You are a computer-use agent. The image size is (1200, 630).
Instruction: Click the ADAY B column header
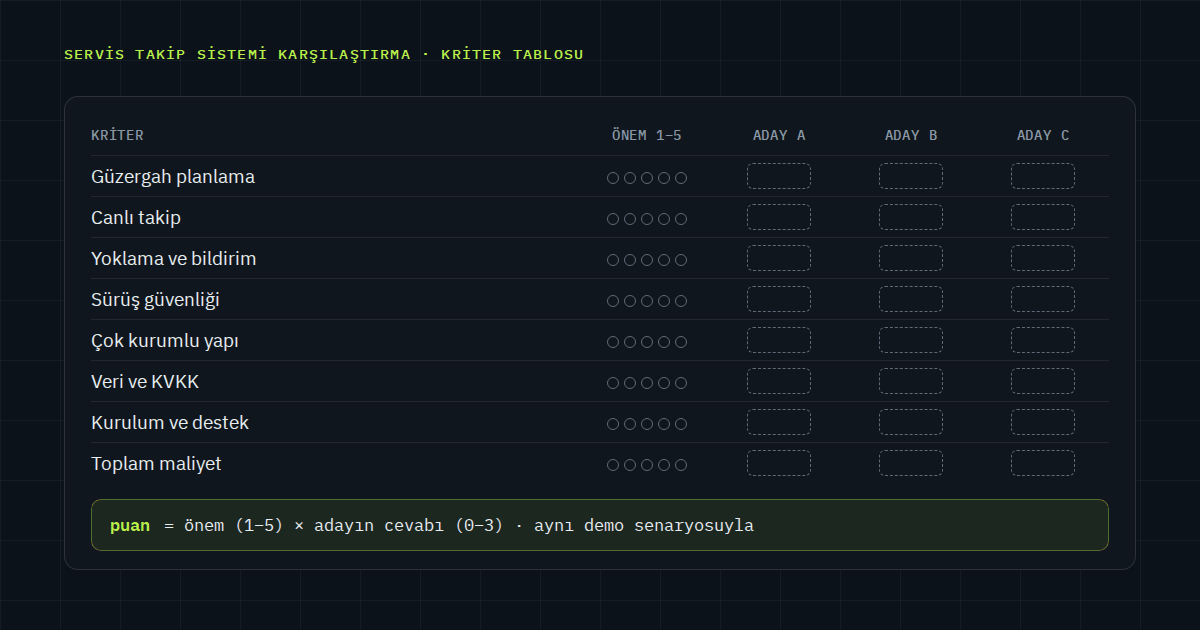[911, 135]
